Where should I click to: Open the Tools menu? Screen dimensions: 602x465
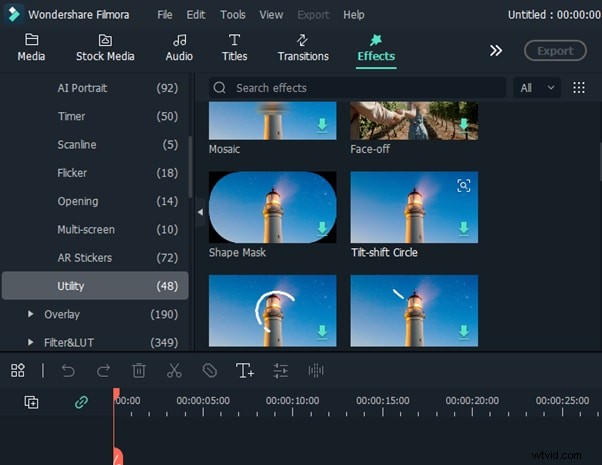(x=233, y=15)
